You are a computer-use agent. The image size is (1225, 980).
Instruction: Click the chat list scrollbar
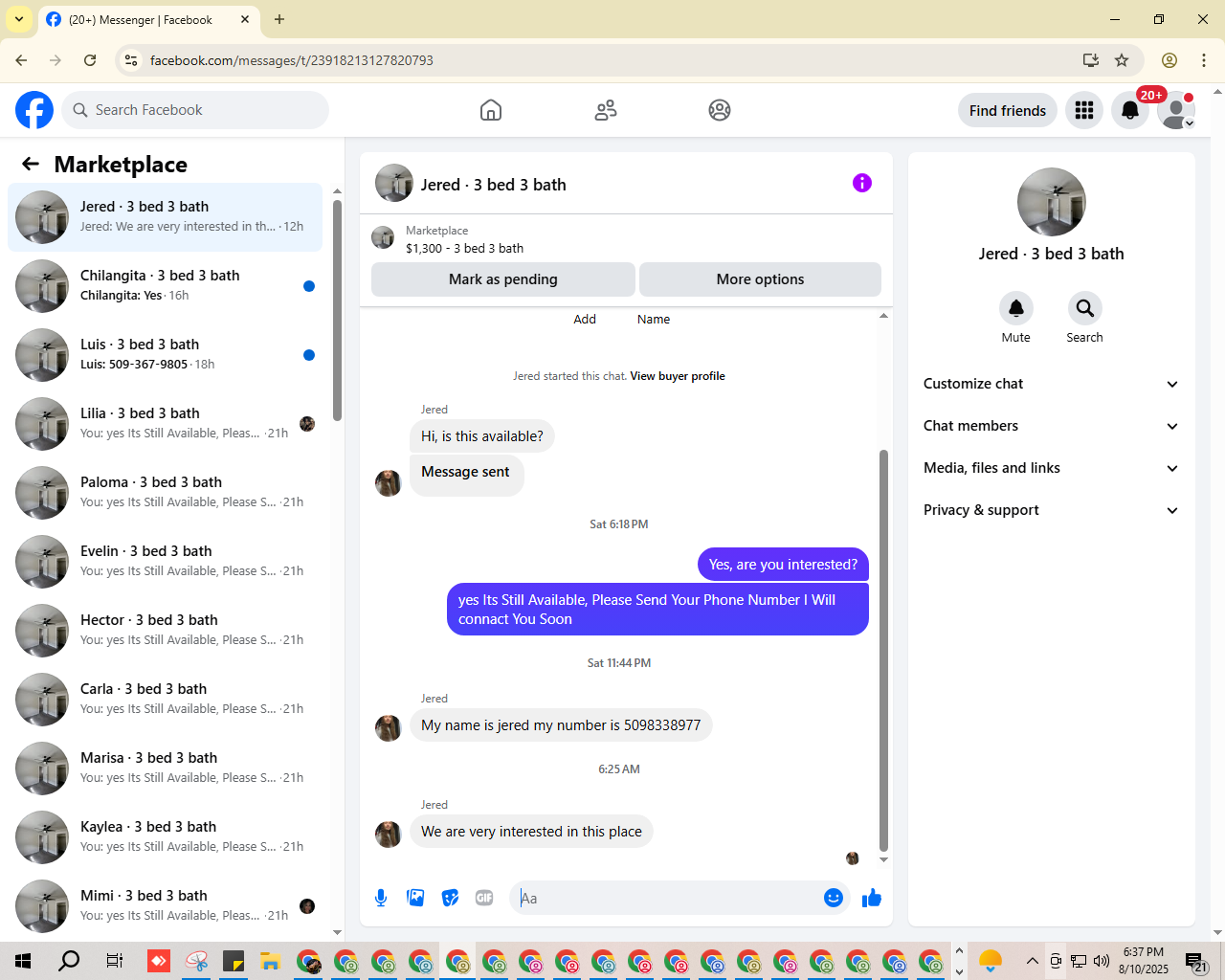(x=337, y=311)
